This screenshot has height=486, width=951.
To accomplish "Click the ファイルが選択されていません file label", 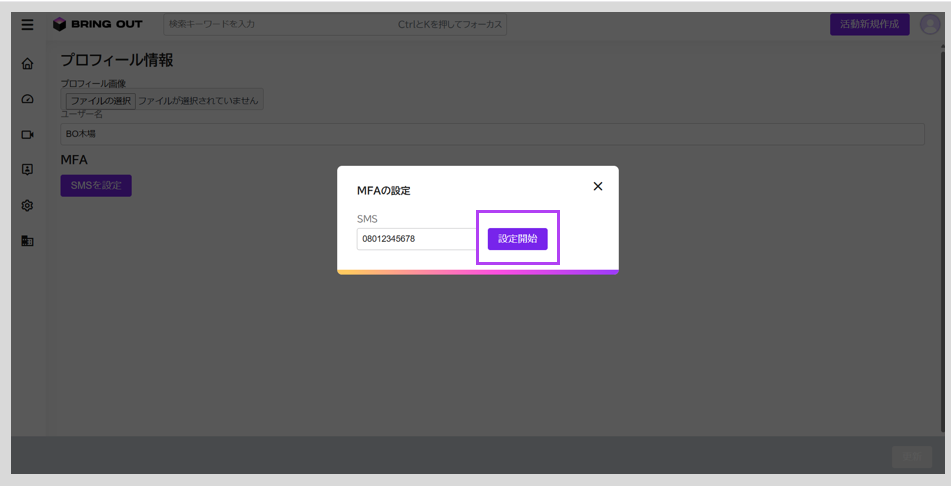I will (x=198, y=101).
